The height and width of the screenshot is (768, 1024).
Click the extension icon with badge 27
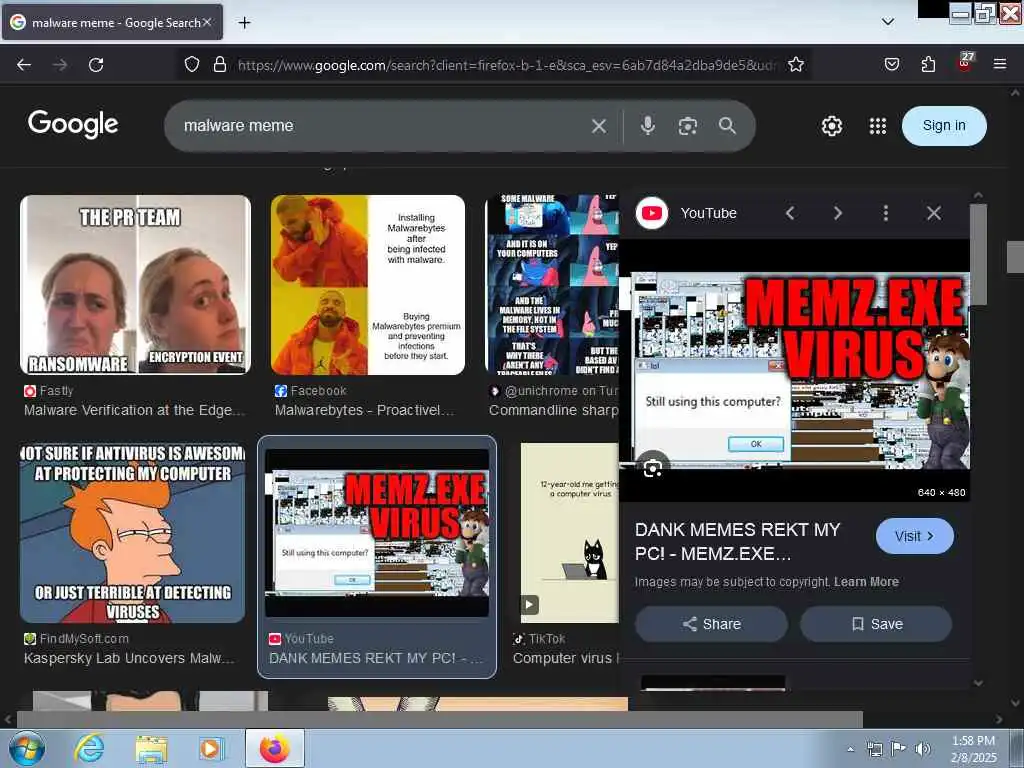coord(965,63)
